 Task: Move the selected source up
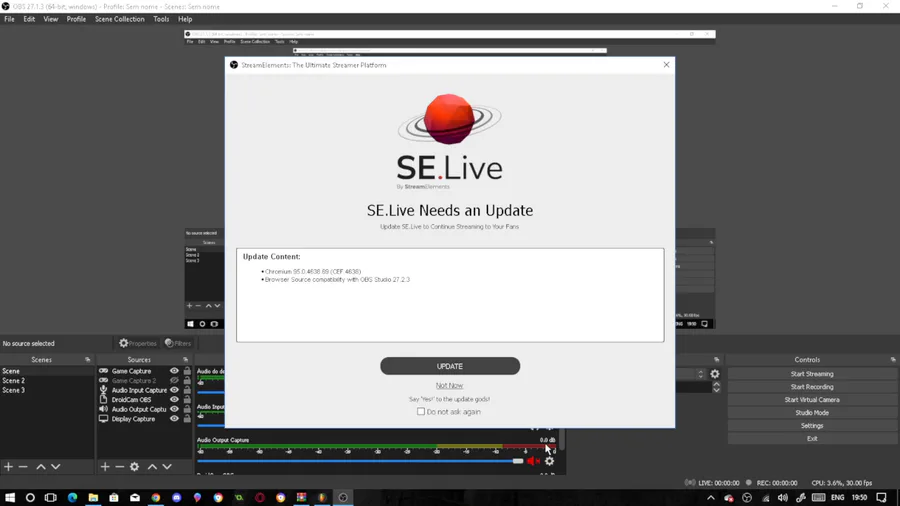[152, 467]
